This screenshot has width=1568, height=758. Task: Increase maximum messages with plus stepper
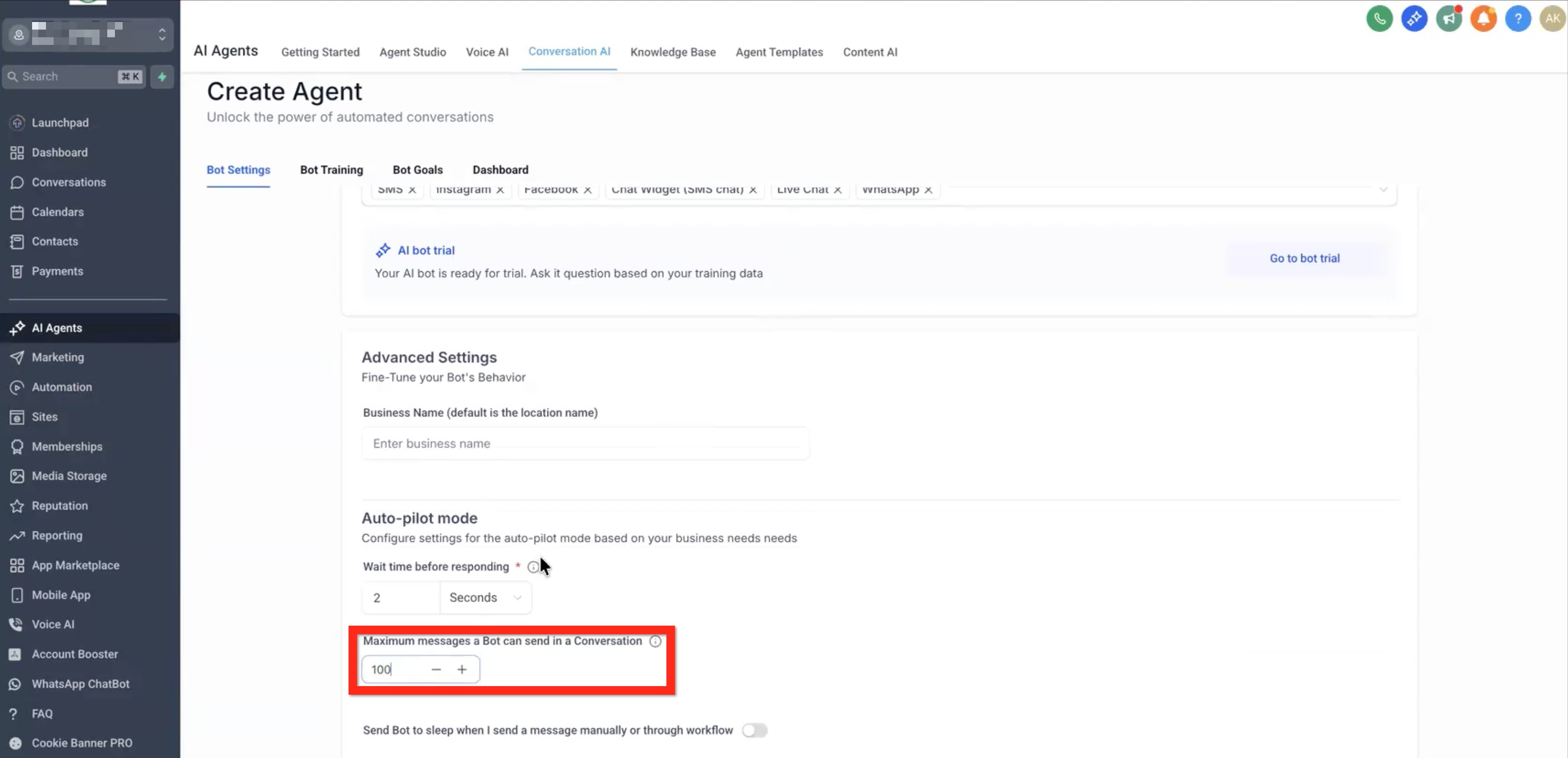click(x=462, y=670)
